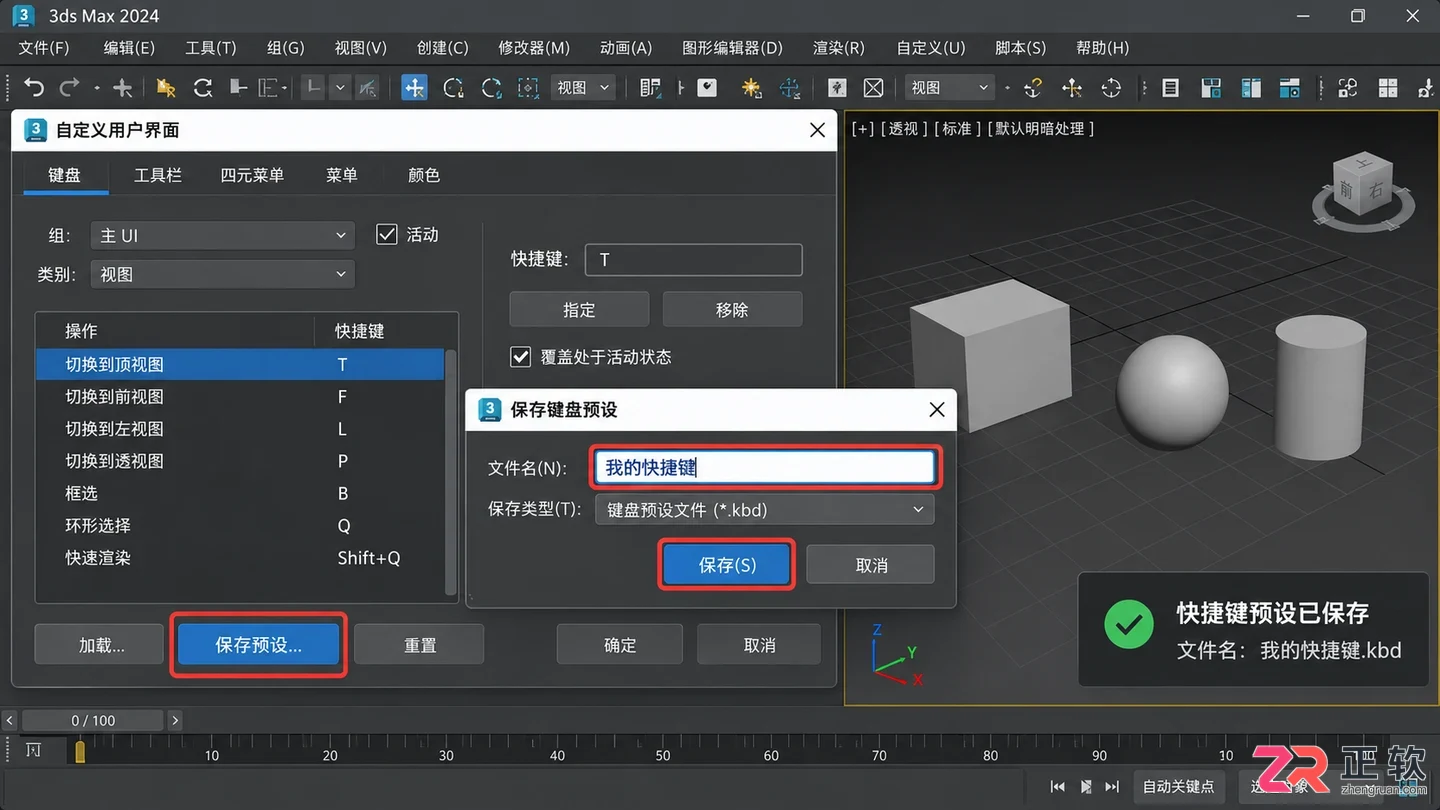
Task: Switch to the 工具栏 tab
Action: pos(158,175)
